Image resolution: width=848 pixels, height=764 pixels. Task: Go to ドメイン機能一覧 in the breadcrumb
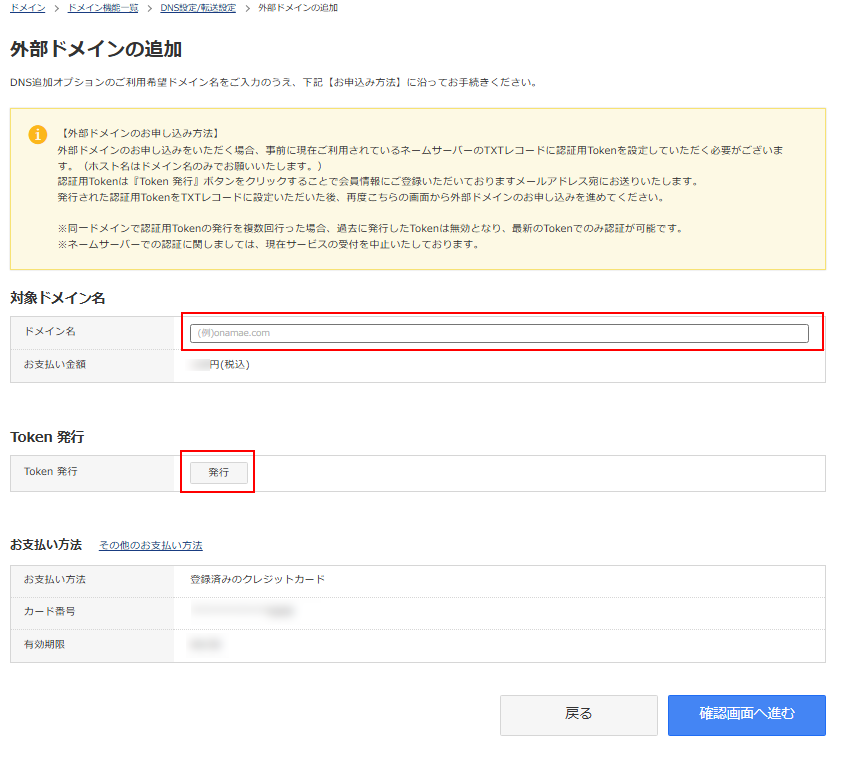(x=102, y=8)
